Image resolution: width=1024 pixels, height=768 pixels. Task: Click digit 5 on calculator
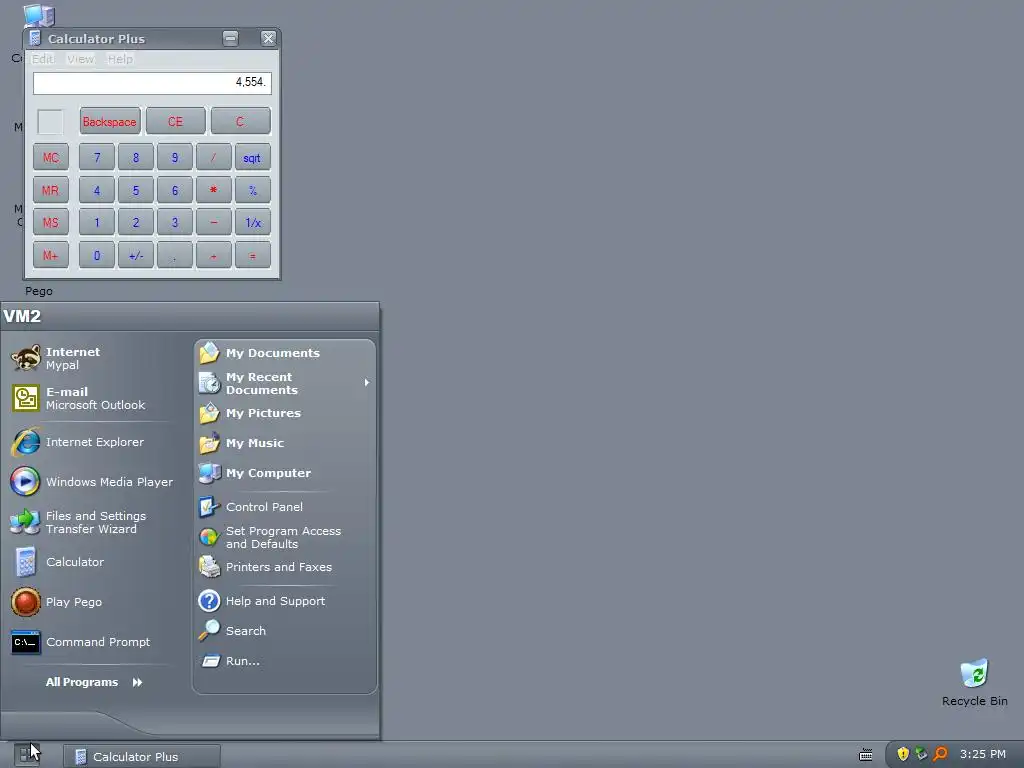[136, 190]
